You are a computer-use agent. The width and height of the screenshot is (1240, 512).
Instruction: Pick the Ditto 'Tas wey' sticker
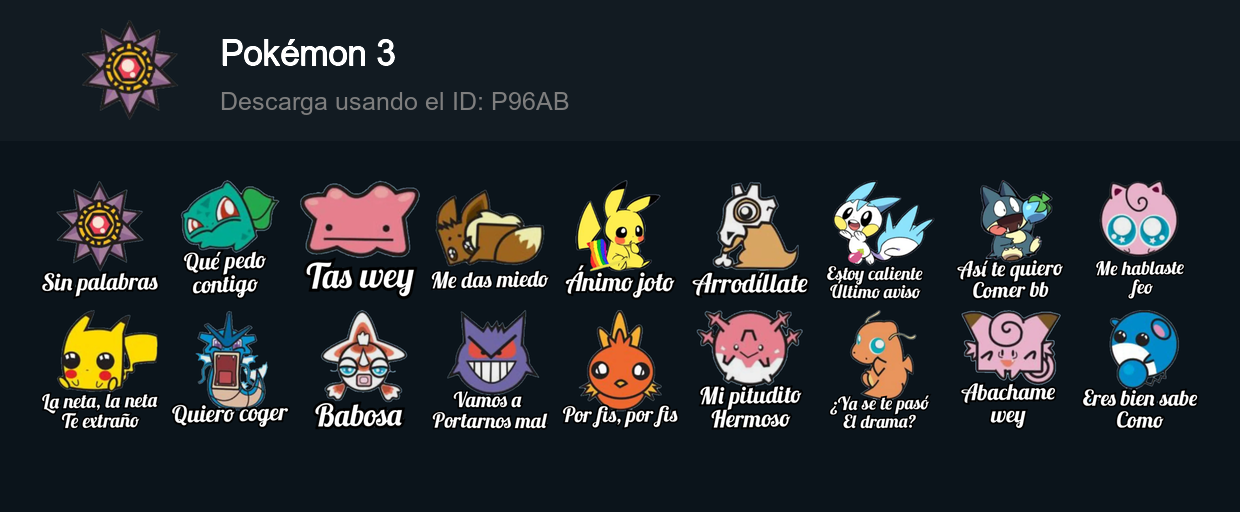pyautogui.click(x=360, y=239)
